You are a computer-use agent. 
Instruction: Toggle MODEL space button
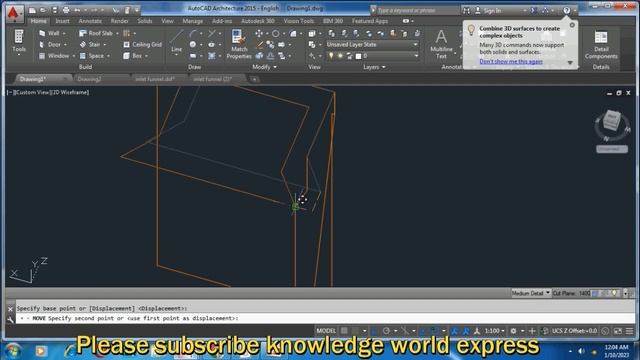pos(326,331)
